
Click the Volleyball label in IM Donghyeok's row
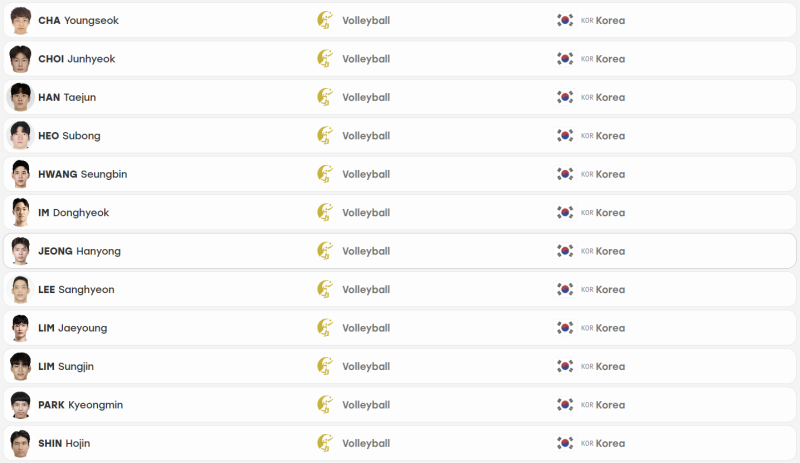tap(366, 212)
